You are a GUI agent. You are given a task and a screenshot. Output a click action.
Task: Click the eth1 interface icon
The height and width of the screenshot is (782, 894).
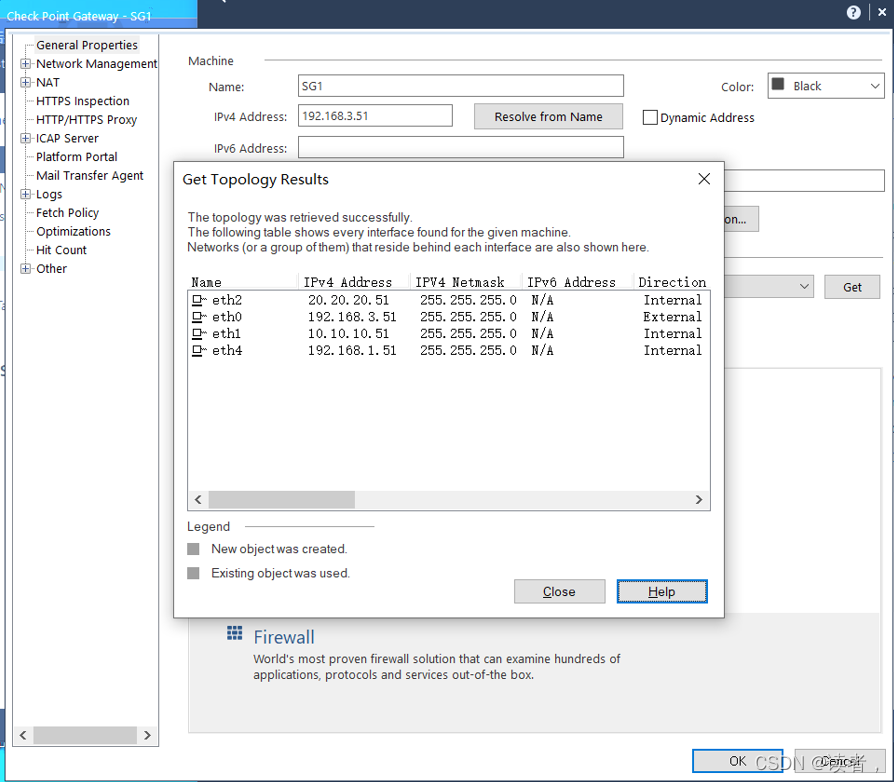(198, 333)
